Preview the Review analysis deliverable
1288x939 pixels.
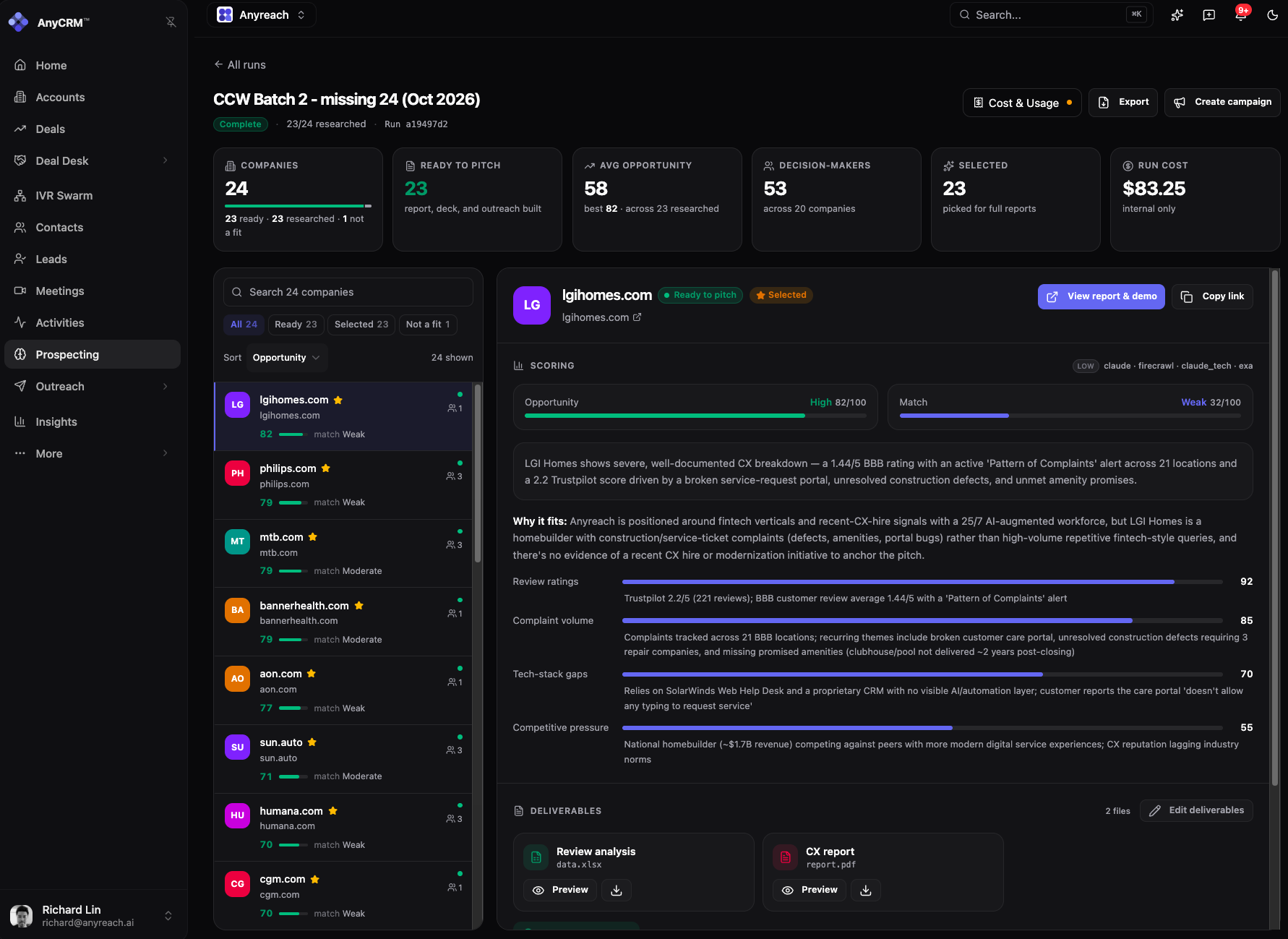tap(560, 891)
